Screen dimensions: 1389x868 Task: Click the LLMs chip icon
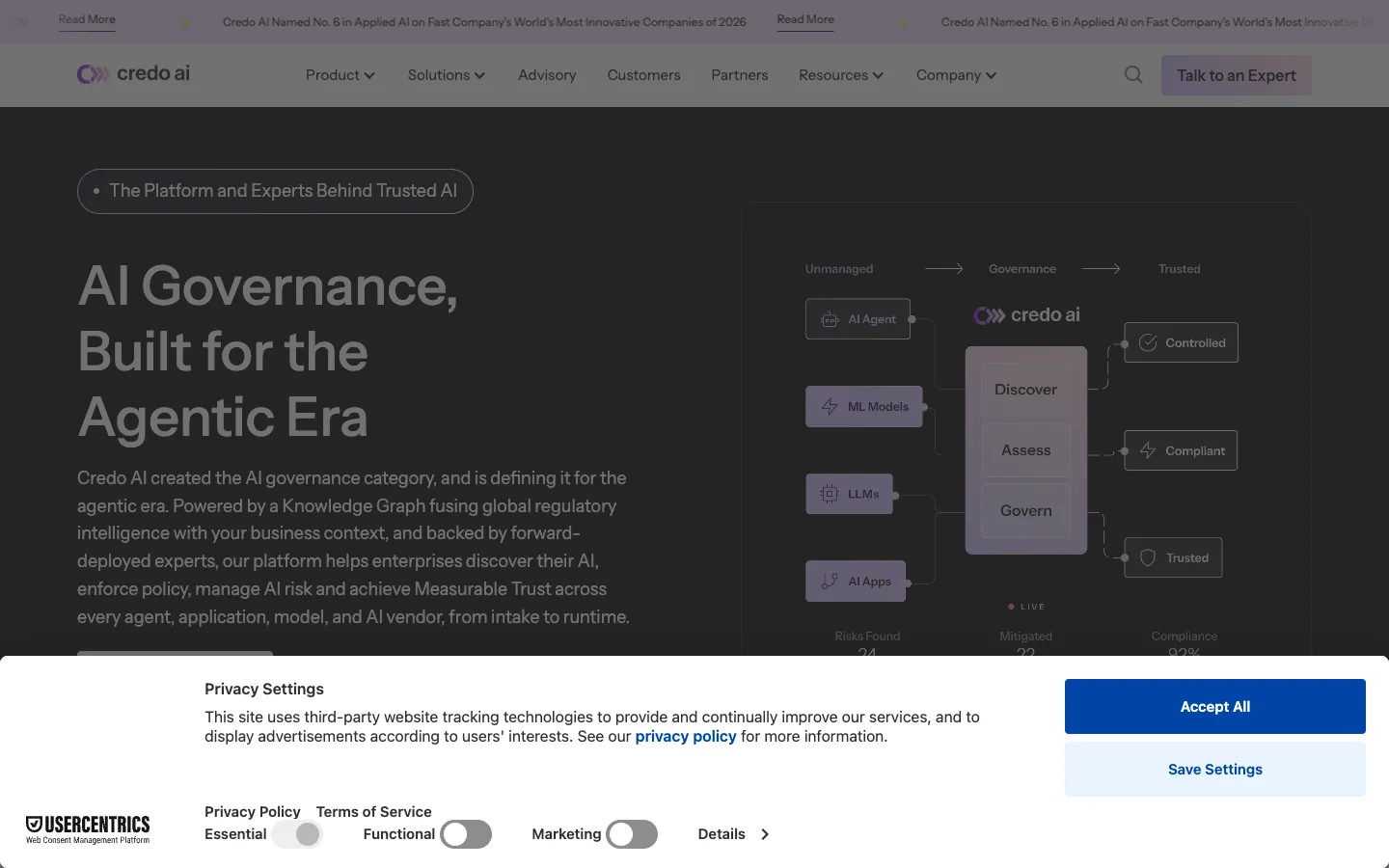coord(830,494)
